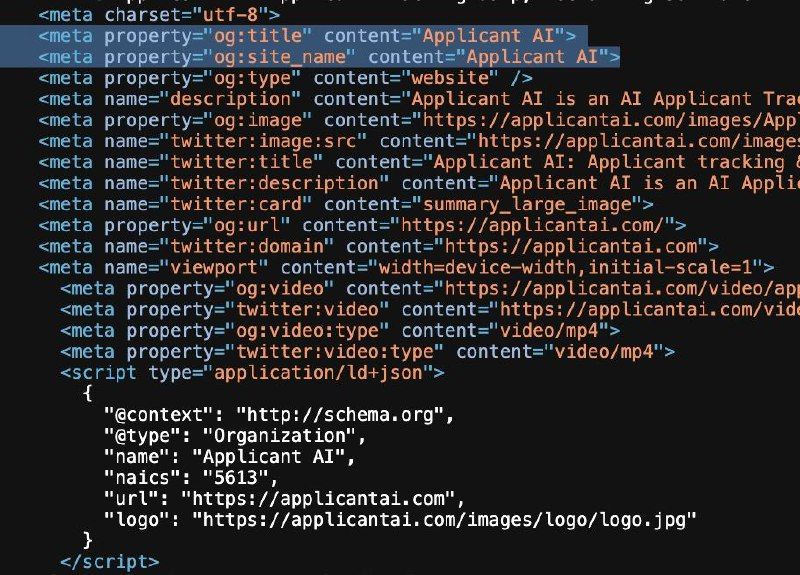Screen dimensions: 800x575
Task: Click the application/ld+json script type
Action: 318,372
